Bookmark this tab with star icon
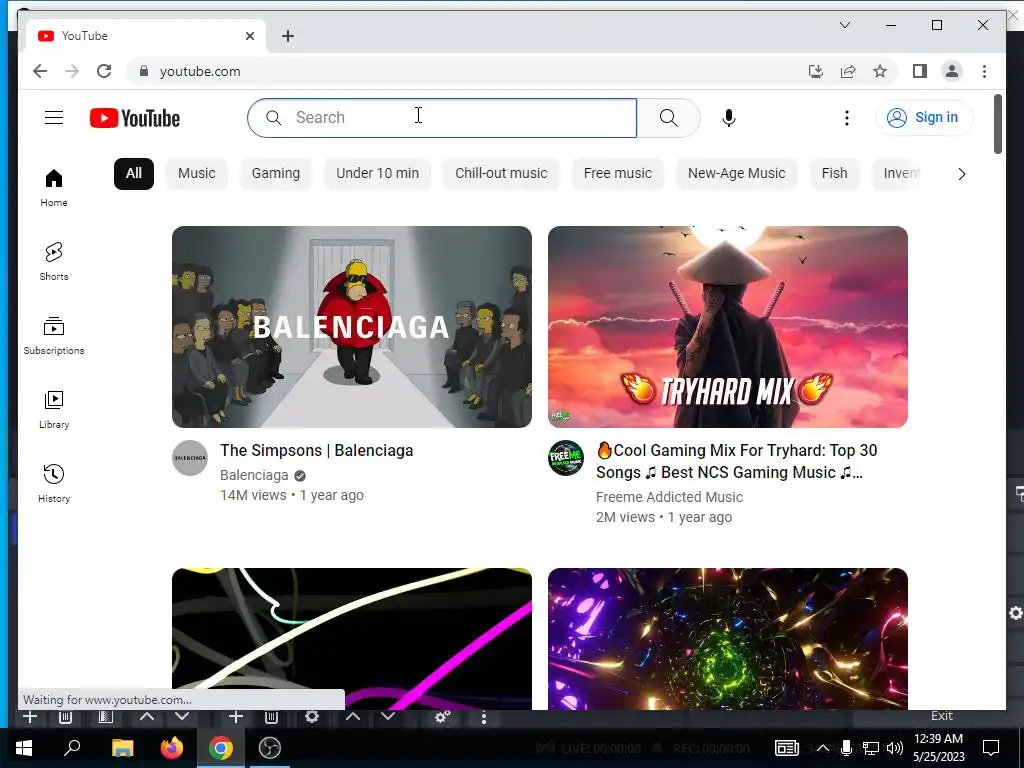Viewport: 1024px width, 768px height. coord(880,71)
